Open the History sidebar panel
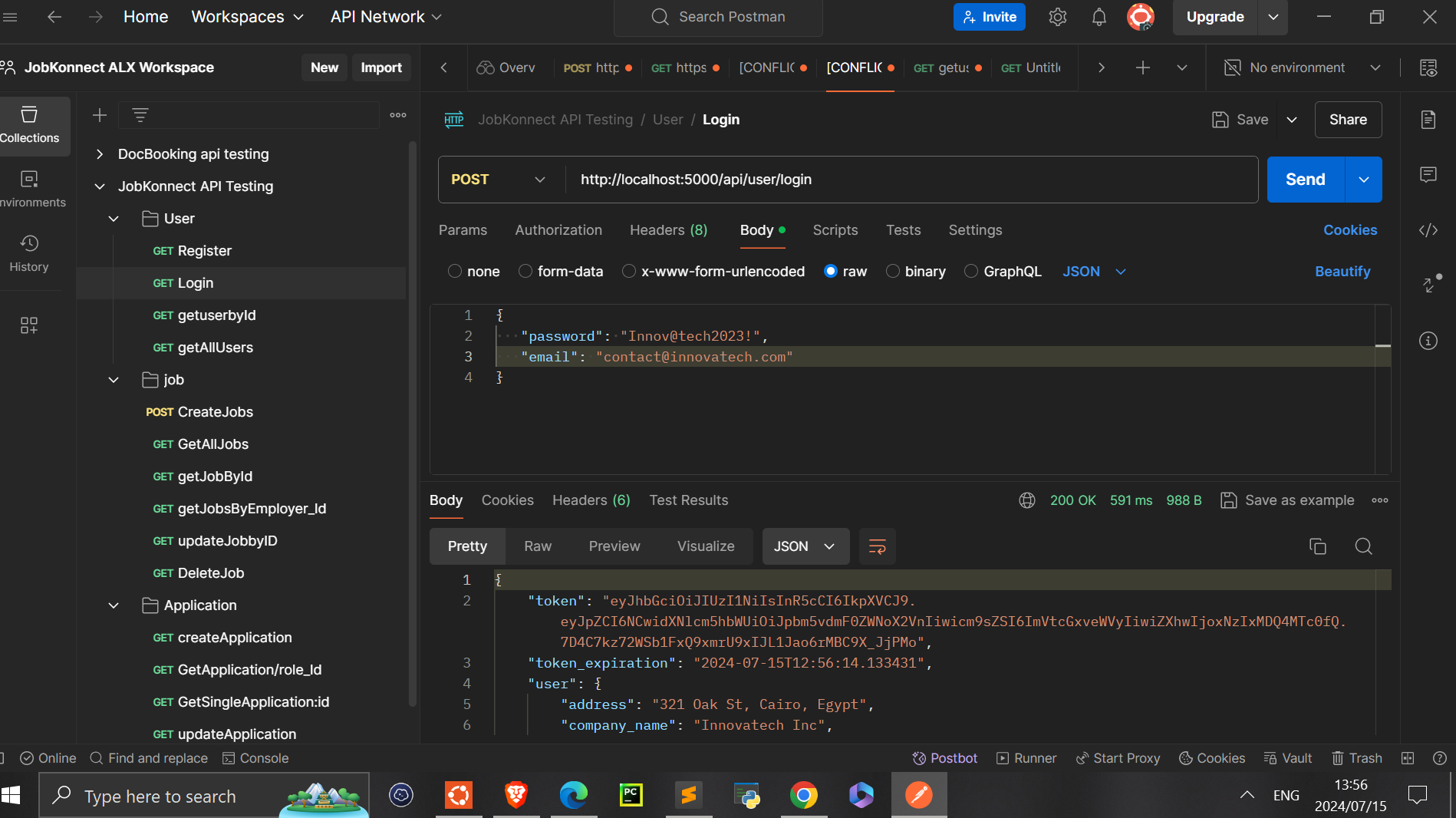Viewport: 1456px width, 818px height. click(x=29, y=254)
